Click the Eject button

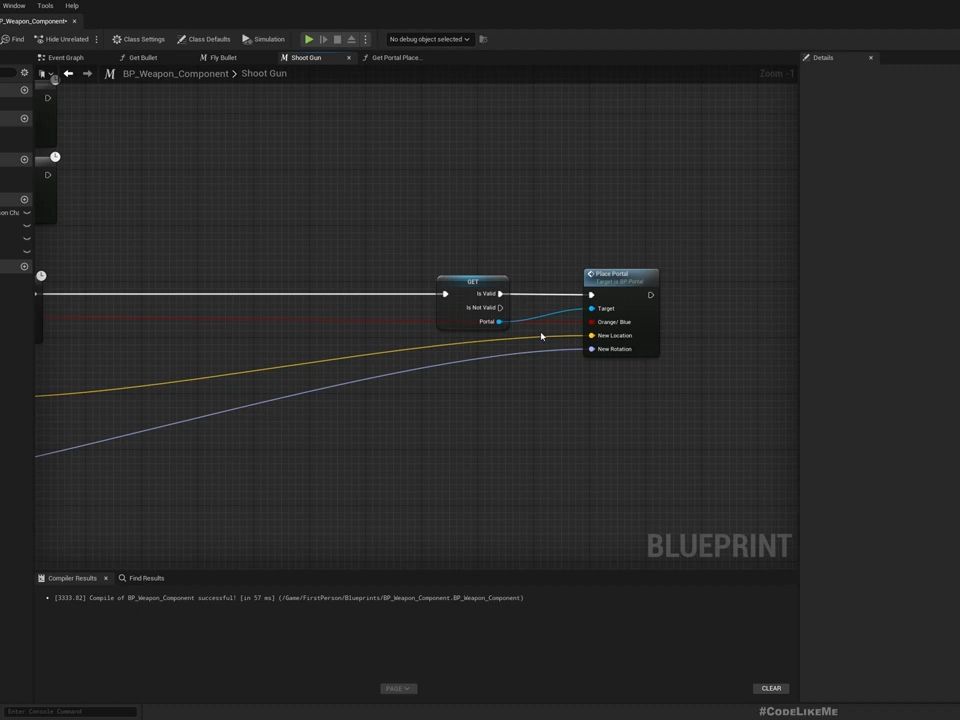pos(351,39)
